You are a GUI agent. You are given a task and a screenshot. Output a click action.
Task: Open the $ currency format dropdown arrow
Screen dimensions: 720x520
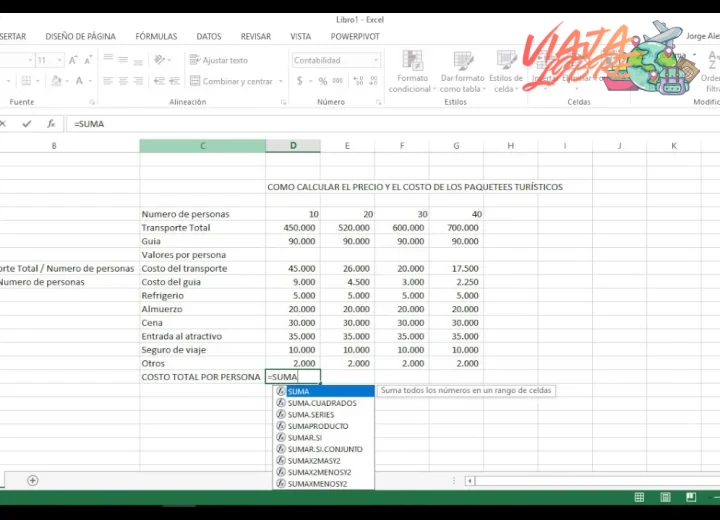(310, 81)
